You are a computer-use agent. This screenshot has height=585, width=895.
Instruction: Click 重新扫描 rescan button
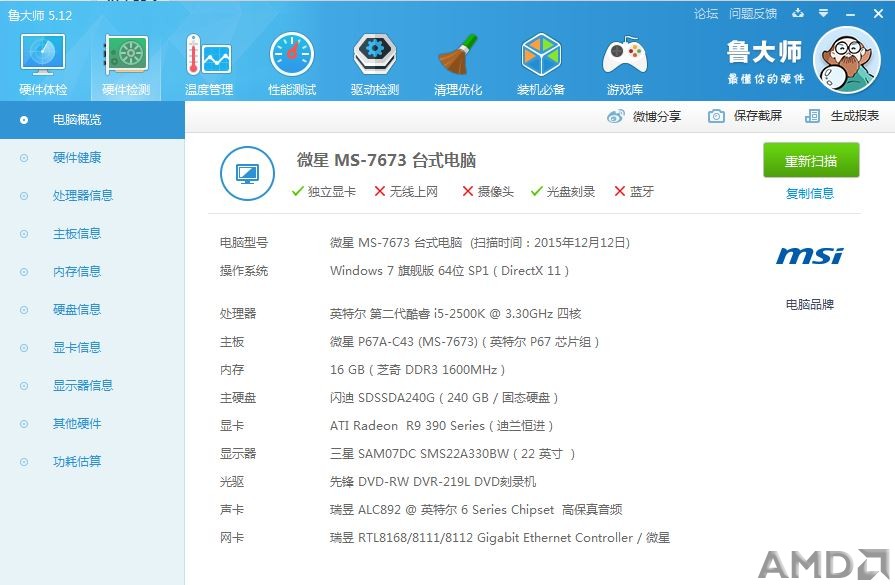[811, 160]
